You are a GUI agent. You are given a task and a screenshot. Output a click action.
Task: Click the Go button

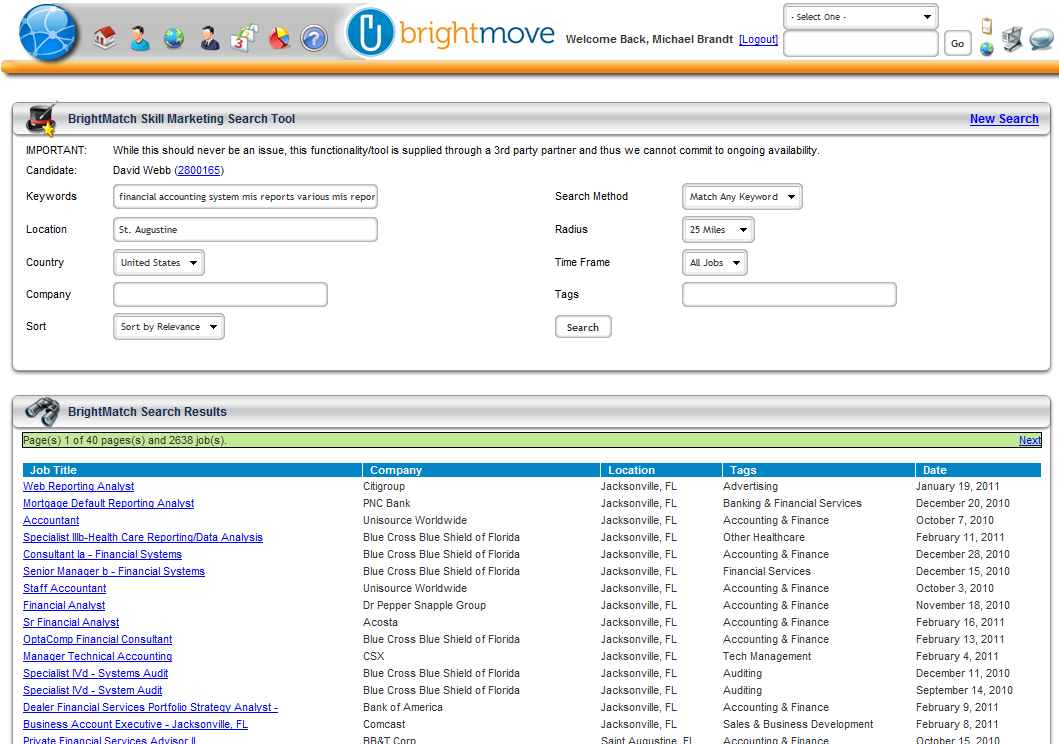[x=957, y=43]
